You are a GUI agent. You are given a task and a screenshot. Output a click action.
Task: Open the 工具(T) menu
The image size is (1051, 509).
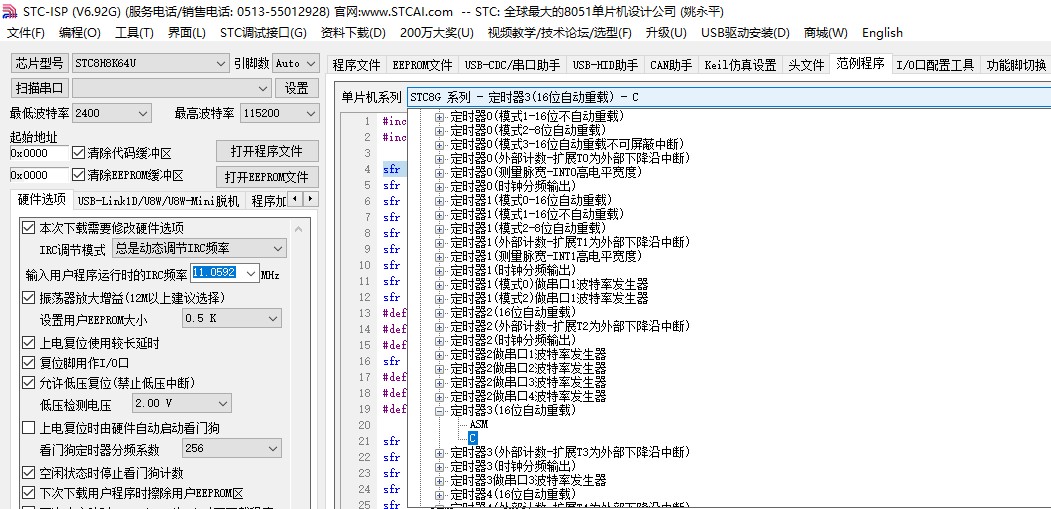pyautogui.click(x=134, y=33)
